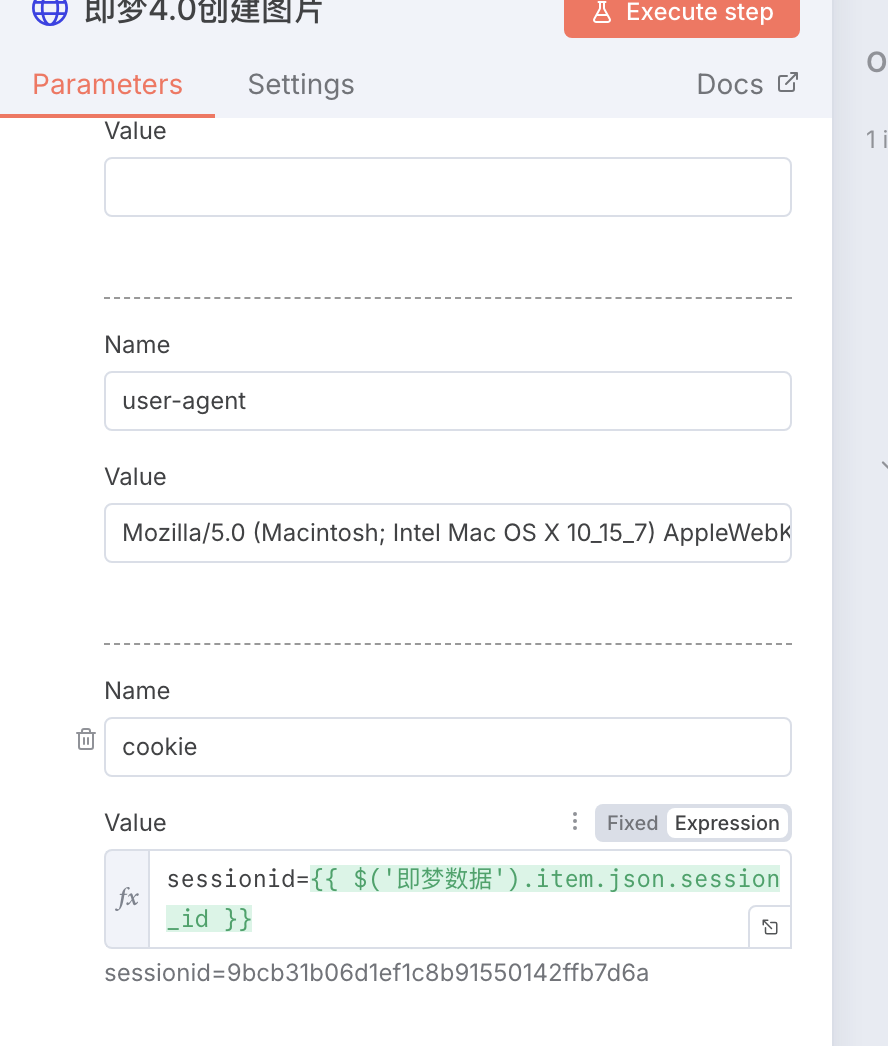Viewport: 888px width, 1046px height.
Task: Click the Mozilla/5.0 user-agent Value field
Action: click(448, 533)
